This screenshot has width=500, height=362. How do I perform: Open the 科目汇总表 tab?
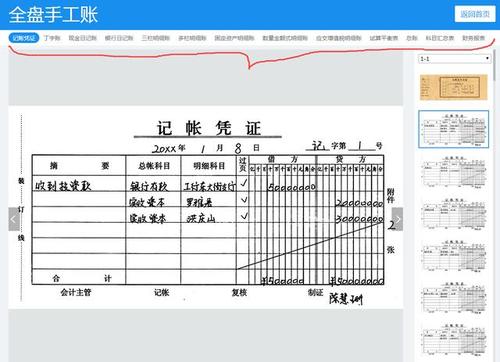pos(440,38)
